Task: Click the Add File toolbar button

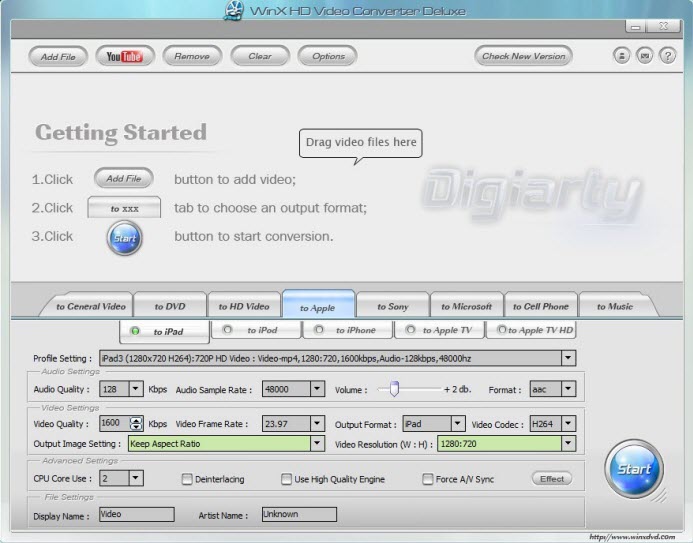Action: [x=58, y=56]
